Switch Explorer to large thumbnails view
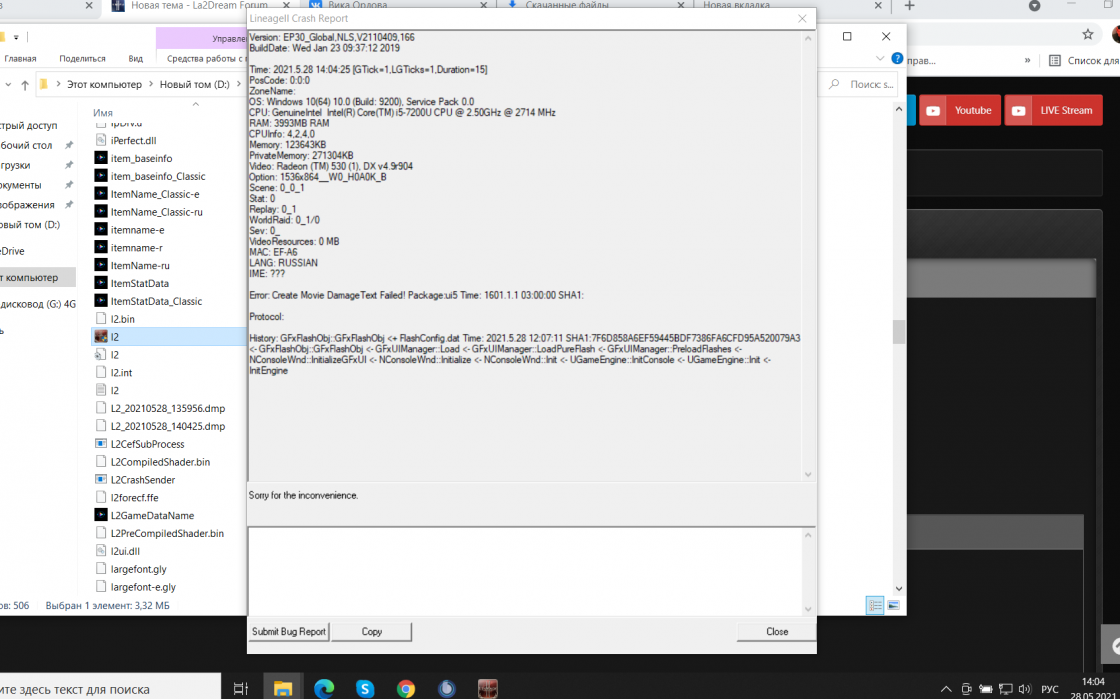Screen dimensions: 1120x699 click(x=893, y=605)
